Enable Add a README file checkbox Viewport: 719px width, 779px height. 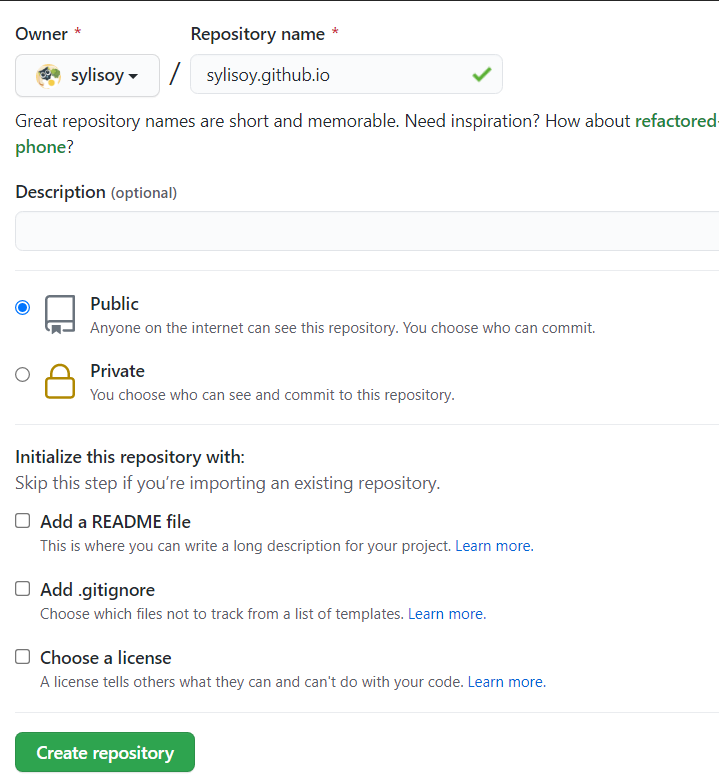23,521
